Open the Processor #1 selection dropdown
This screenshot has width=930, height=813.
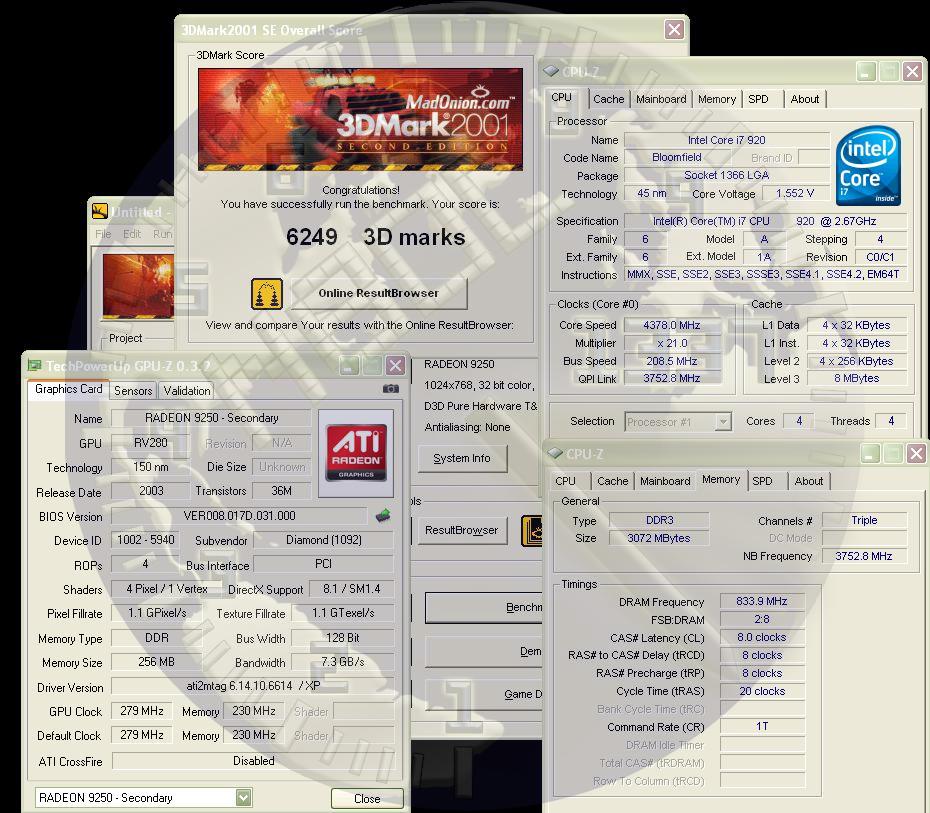coord(722,422)
